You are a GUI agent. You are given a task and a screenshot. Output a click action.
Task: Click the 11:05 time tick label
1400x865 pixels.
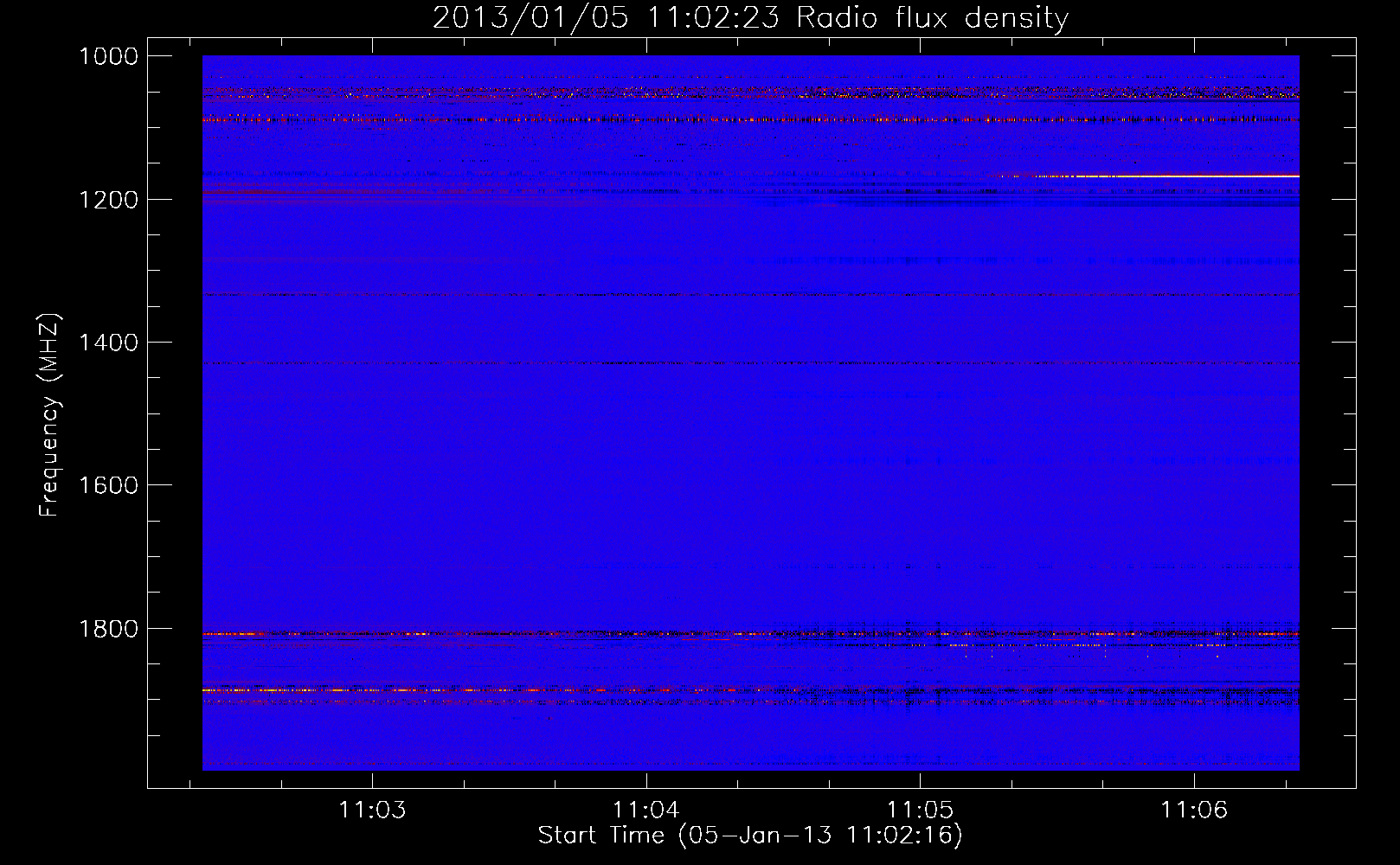coord(920,811)
